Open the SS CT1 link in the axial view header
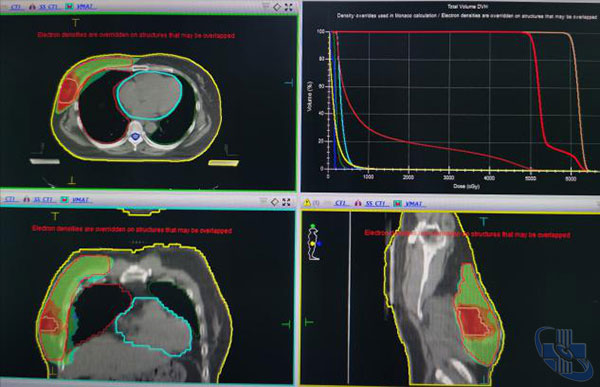This screenshot has height=387, width=600. coord(49,7)
